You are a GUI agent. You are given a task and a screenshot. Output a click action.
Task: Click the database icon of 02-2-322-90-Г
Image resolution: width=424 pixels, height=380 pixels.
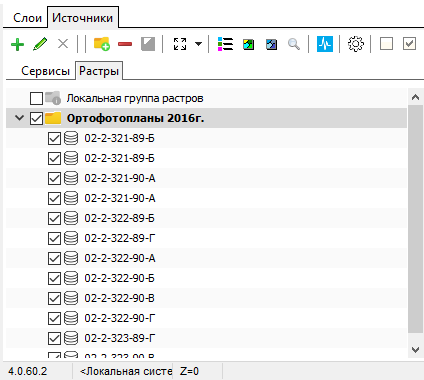coord(71,318)
